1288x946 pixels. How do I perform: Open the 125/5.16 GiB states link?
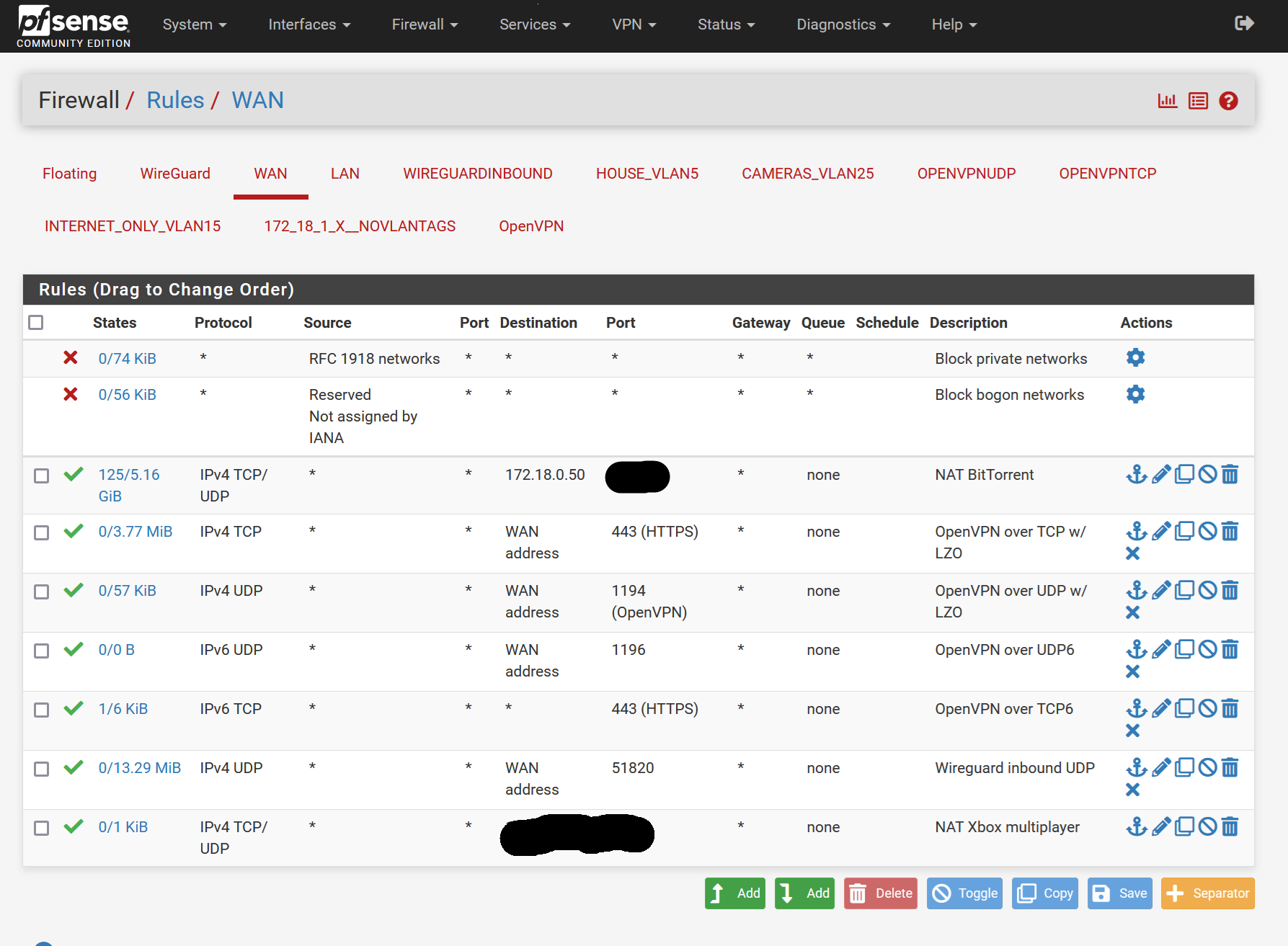(129, 485)
